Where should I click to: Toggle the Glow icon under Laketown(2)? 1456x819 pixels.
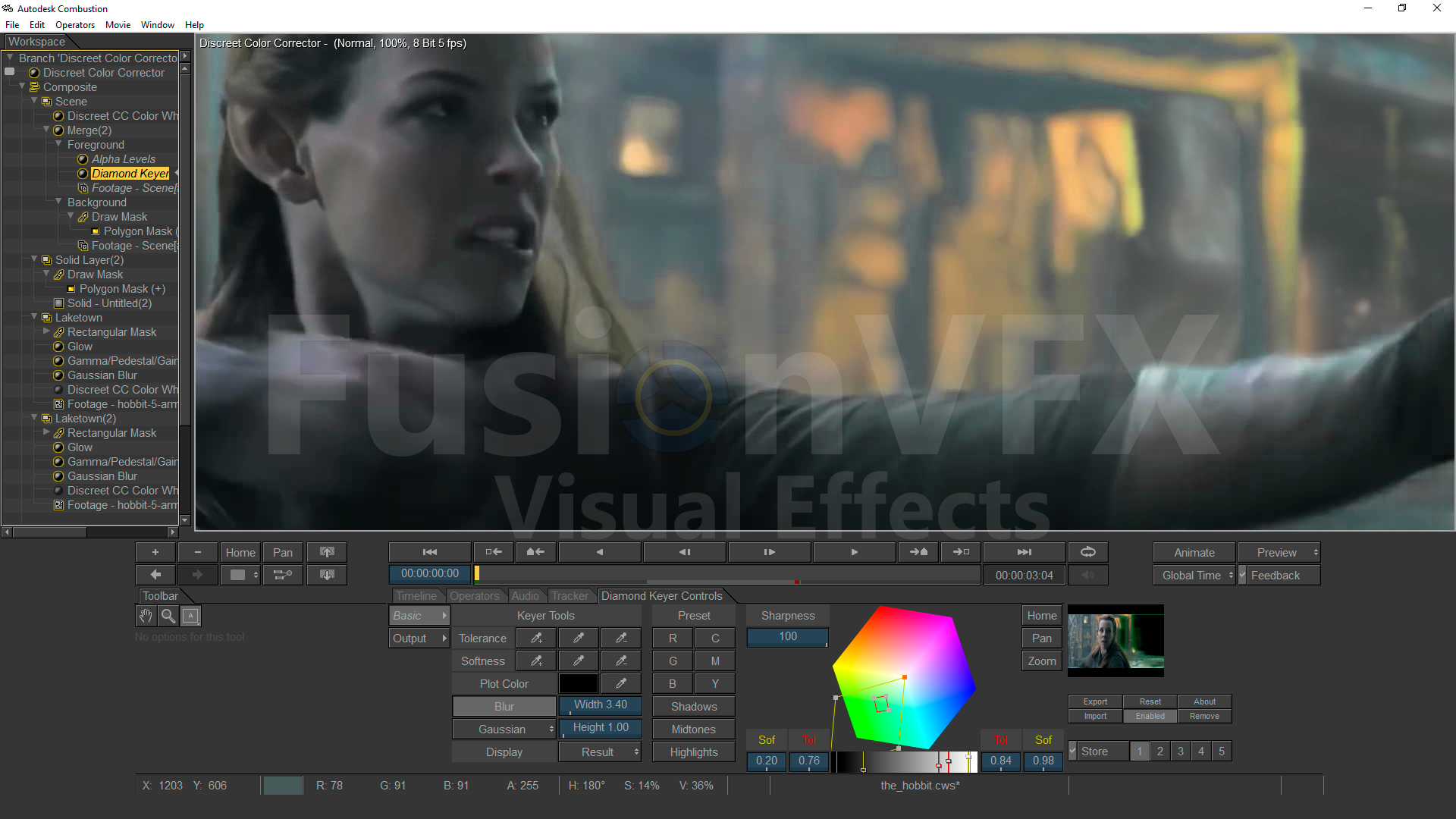(58, 447)
